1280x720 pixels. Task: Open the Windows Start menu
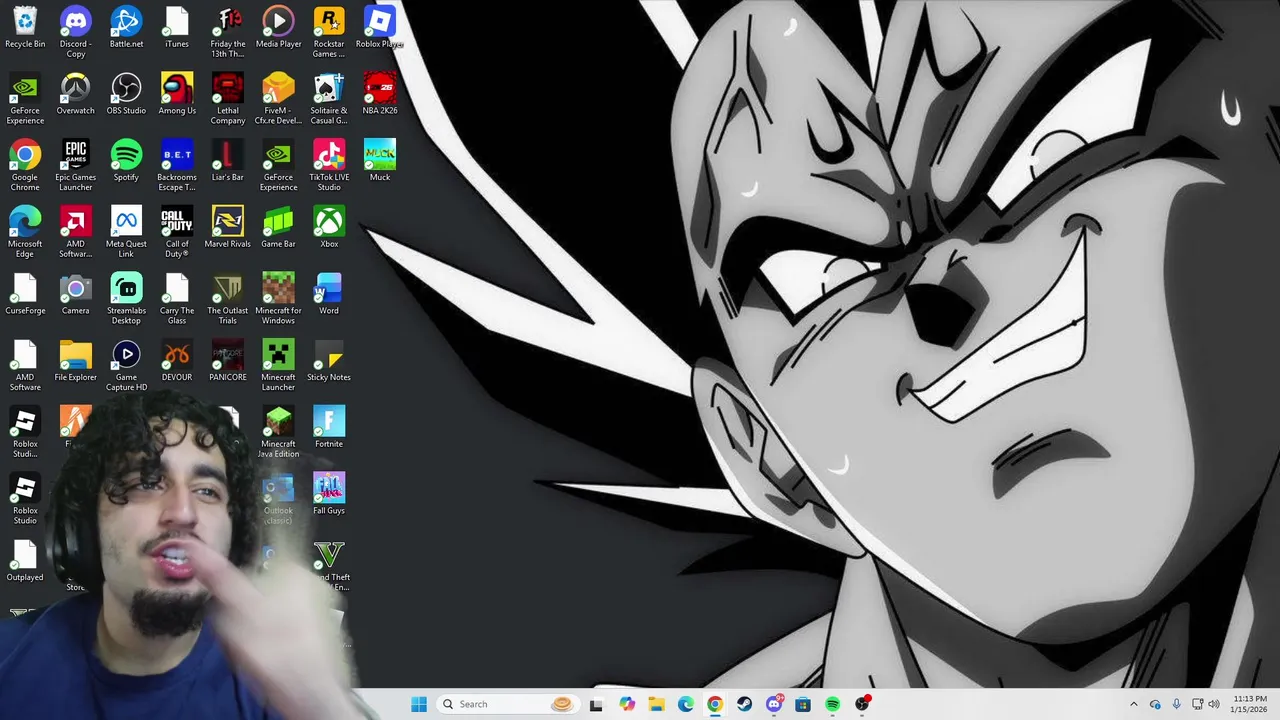(419, 704)
